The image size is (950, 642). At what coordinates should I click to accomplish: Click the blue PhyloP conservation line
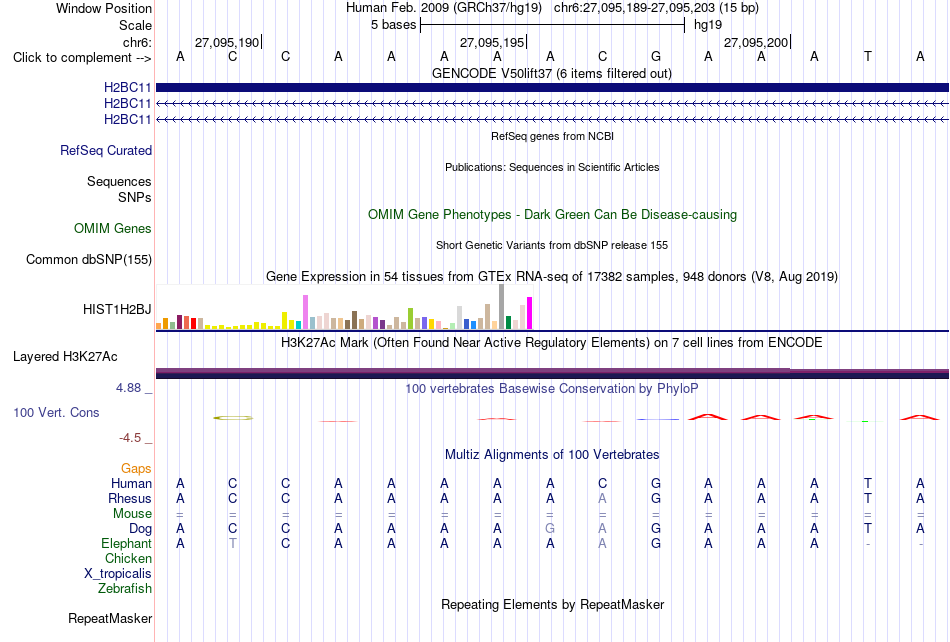click(x=657, y=419)
